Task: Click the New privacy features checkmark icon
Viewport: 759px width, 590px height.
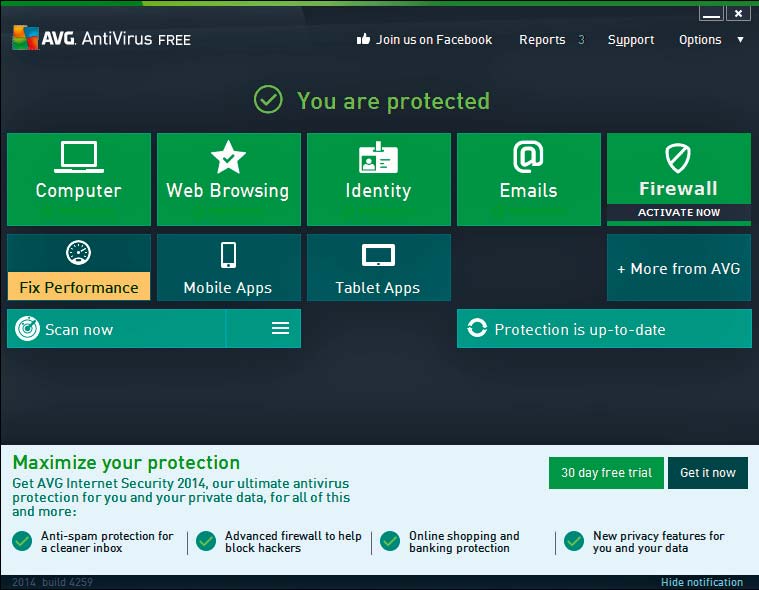Action: click(x=574, y=541)
